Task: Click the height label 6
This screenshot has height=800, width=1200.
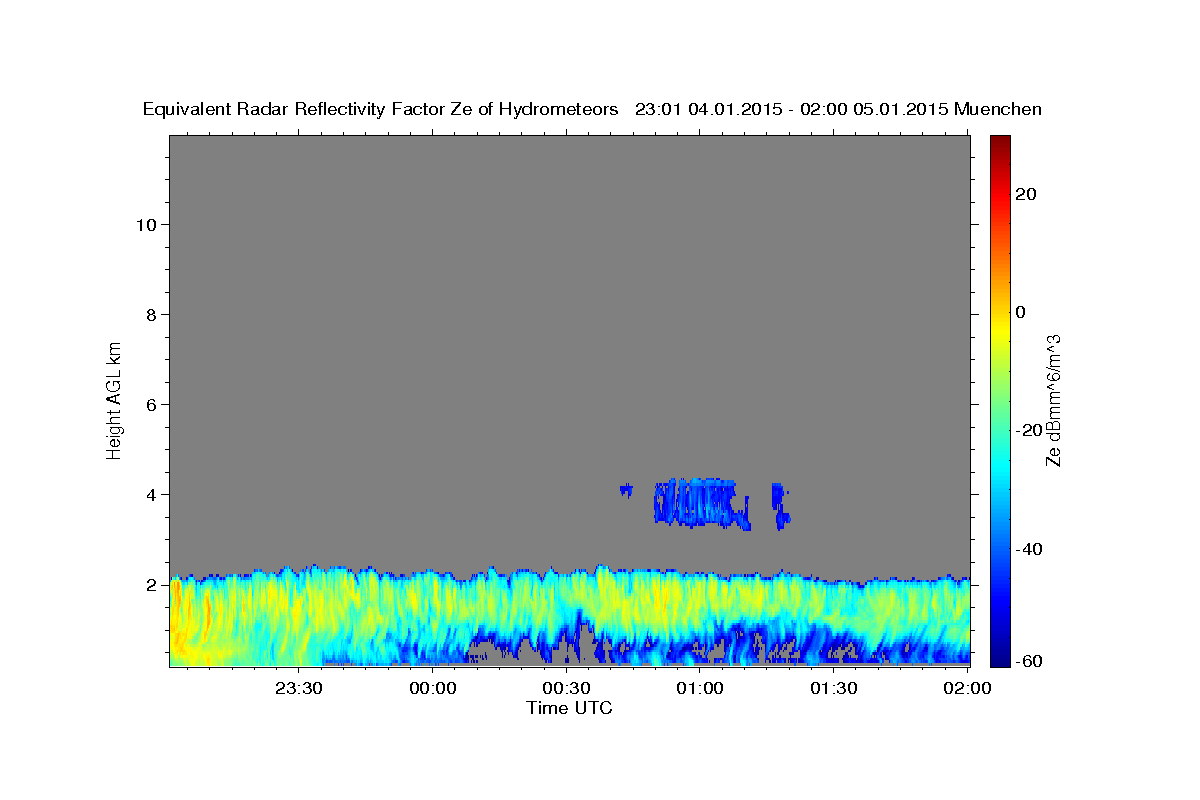Action: (152, 404)
